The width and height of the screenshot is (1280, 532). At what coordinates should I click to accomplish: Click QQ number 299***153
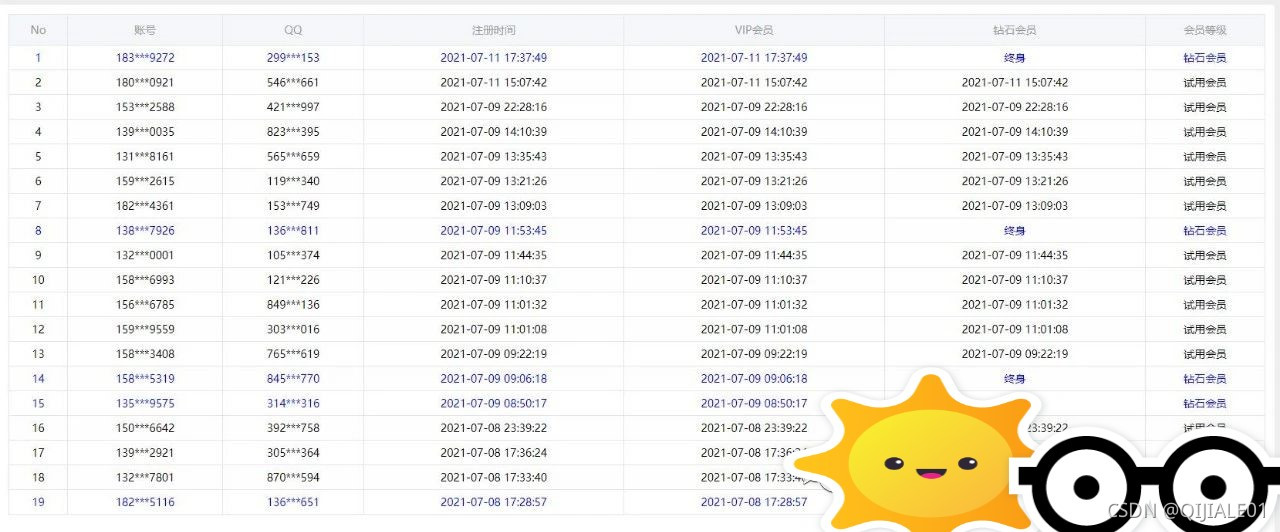click(x=293, y=58)
